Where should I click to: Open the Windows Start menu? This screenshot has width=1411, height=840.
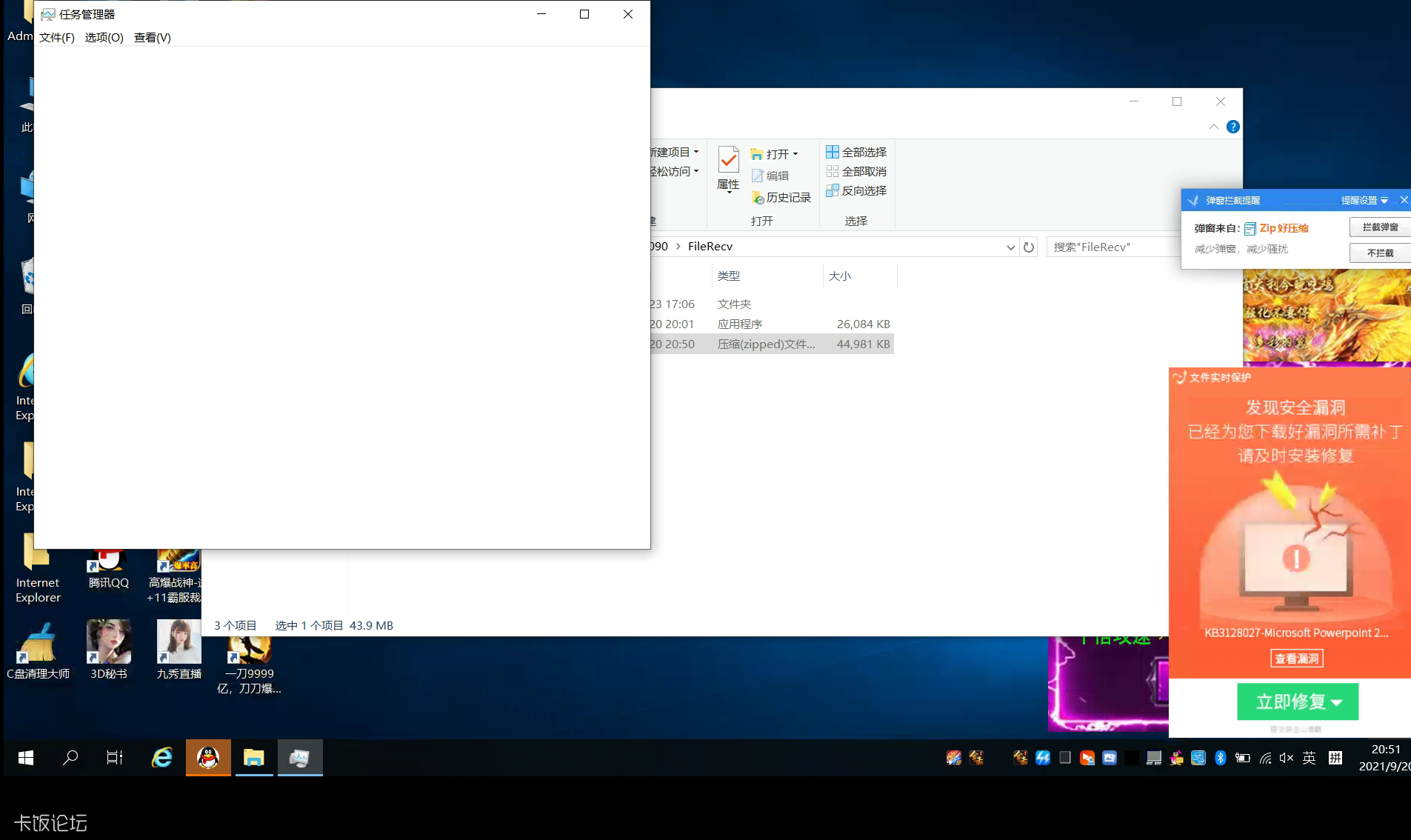click(x=26, y=758)
